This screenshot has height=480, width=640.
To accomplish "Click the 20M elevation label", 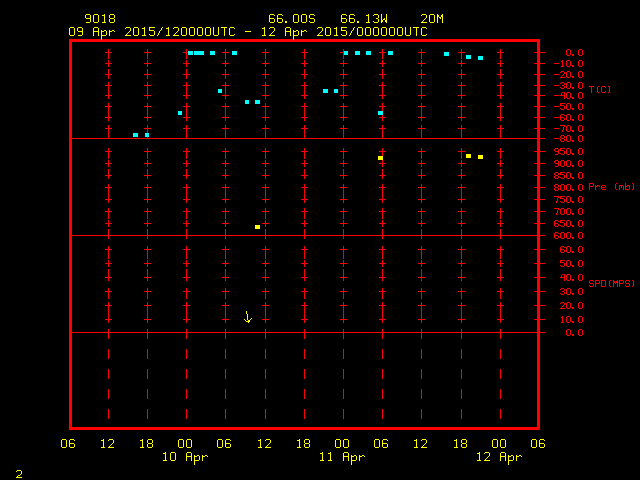I will pyautogui.click(x=432, y=18).
